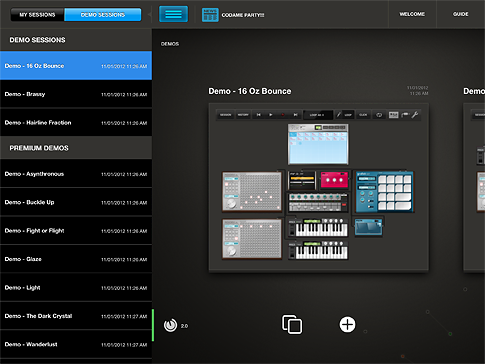The height and width of the screenshot is (364, 485).
Task: Click the green sidebar scrollbar indicator
Action: pyautogui.click(x=153, y=325)
